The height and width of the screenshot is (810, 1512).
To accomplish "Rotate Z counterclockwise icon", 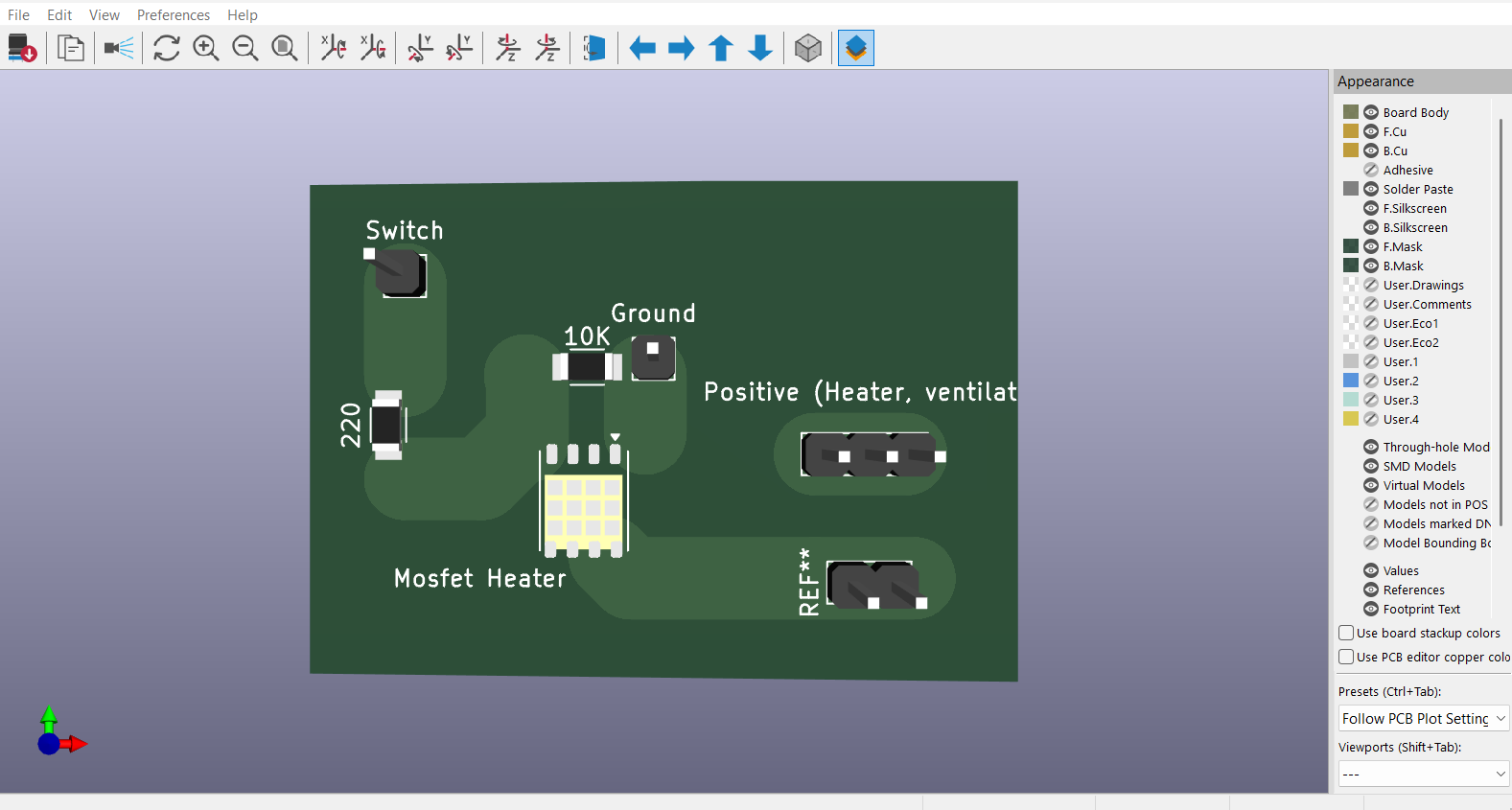I will point(547,48).
